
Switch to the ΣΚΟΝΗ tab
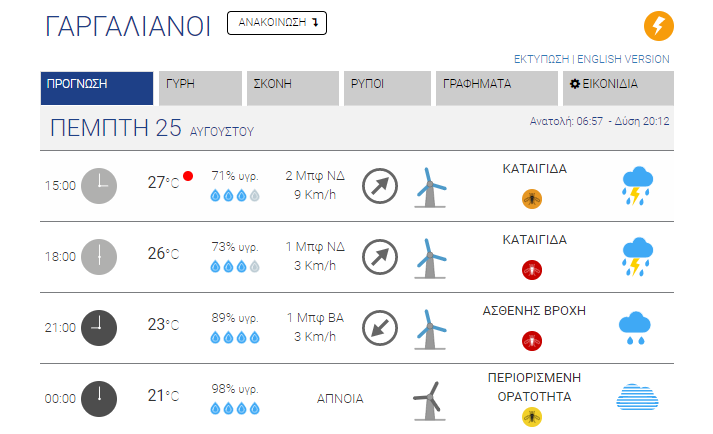293,88
